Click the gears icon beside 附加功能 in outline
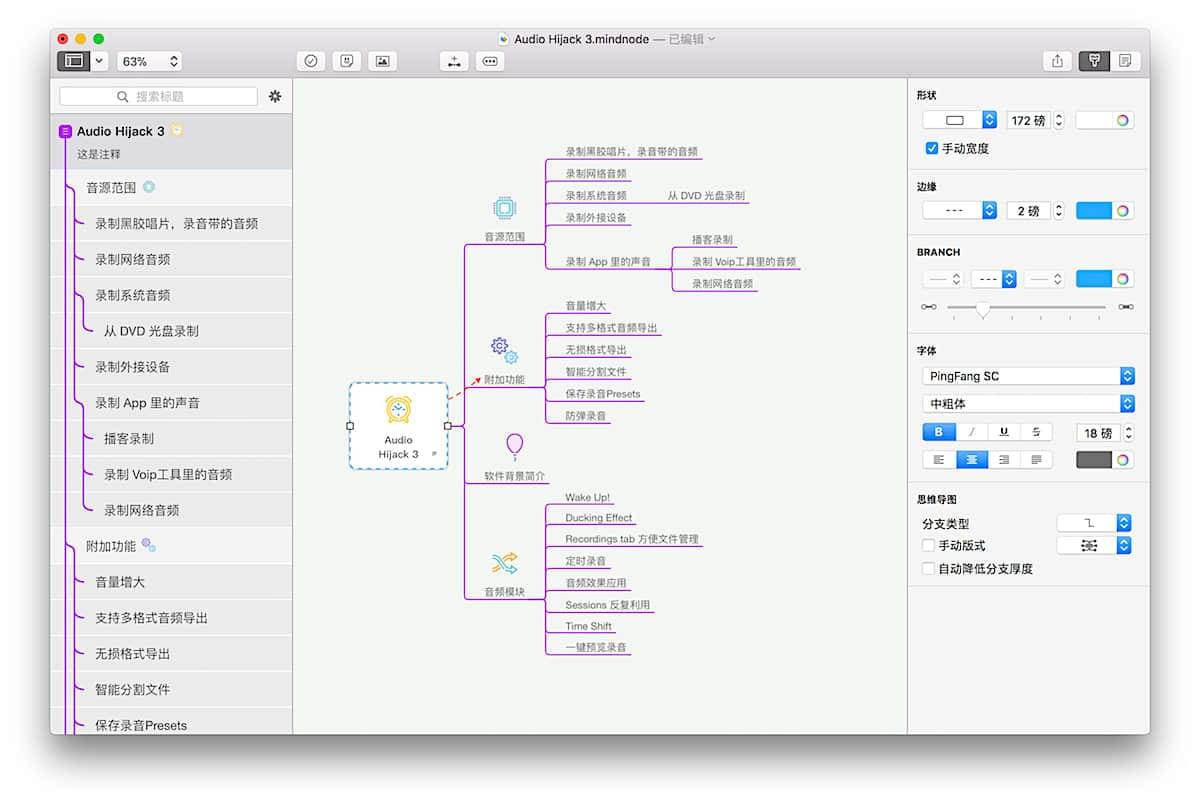1200x806 pixels. point(148,546)
